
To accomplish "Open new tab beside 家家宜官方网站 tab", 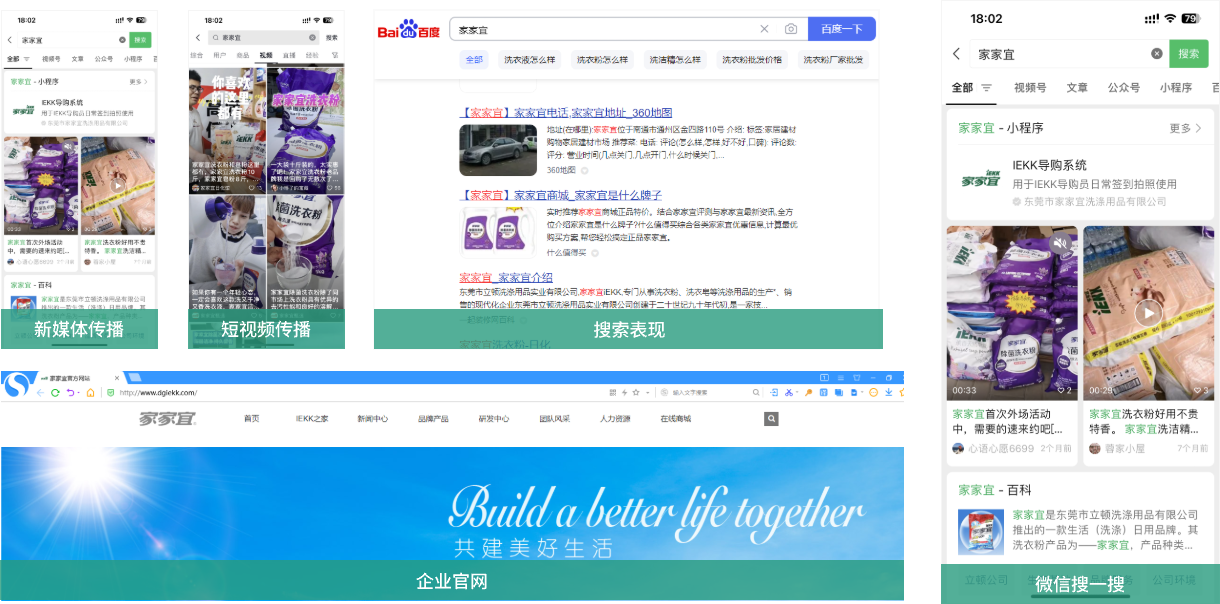I will tap(135, 377).
